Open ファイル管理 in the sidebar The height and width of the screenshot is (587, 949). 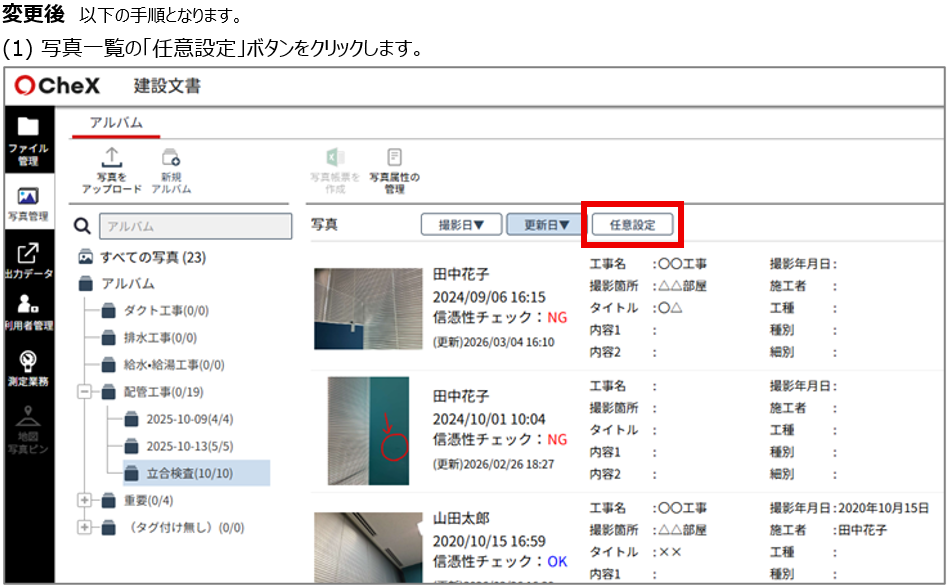[28, 141]
